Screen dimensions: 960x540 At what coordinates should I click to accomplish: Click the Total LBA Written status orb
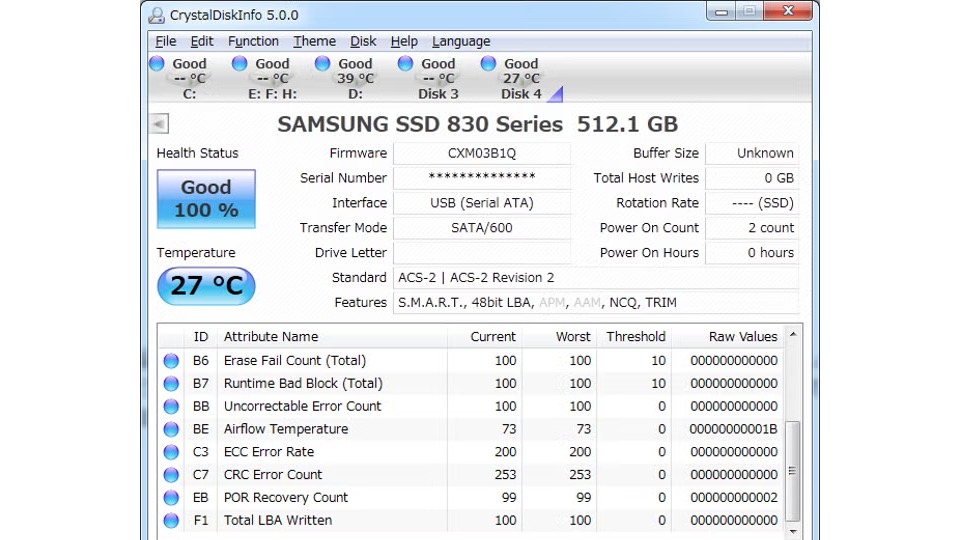pos(171,520)
